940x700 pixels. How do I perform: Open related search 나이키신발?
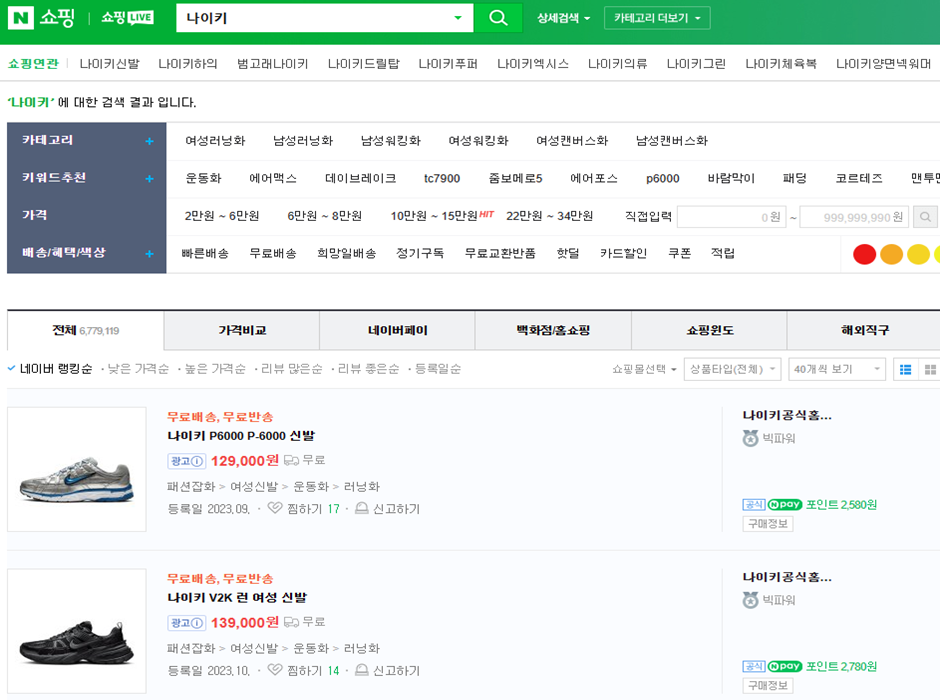[x=109, y=64]
